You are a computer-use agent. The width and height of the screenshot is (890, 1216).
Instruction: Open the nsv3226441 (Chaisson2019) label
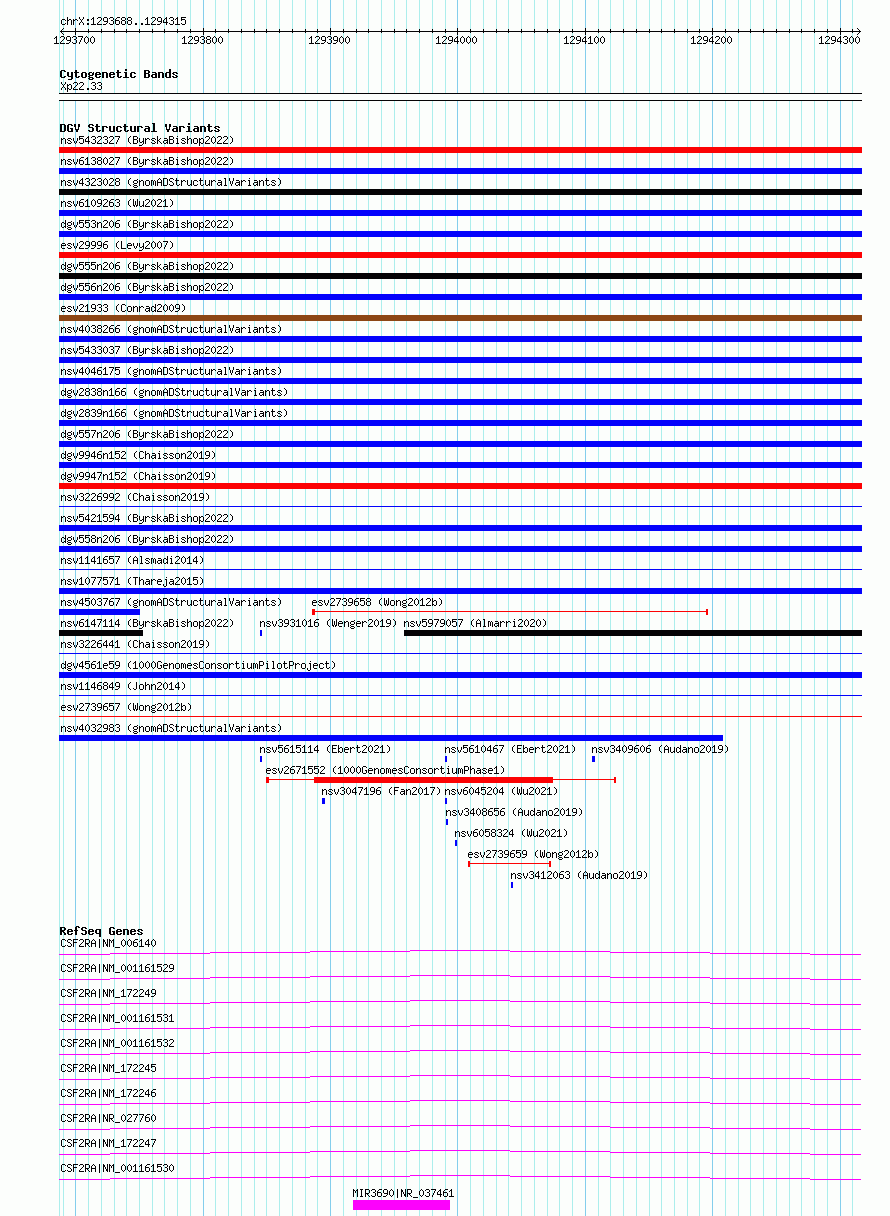(x=135, y=644)
